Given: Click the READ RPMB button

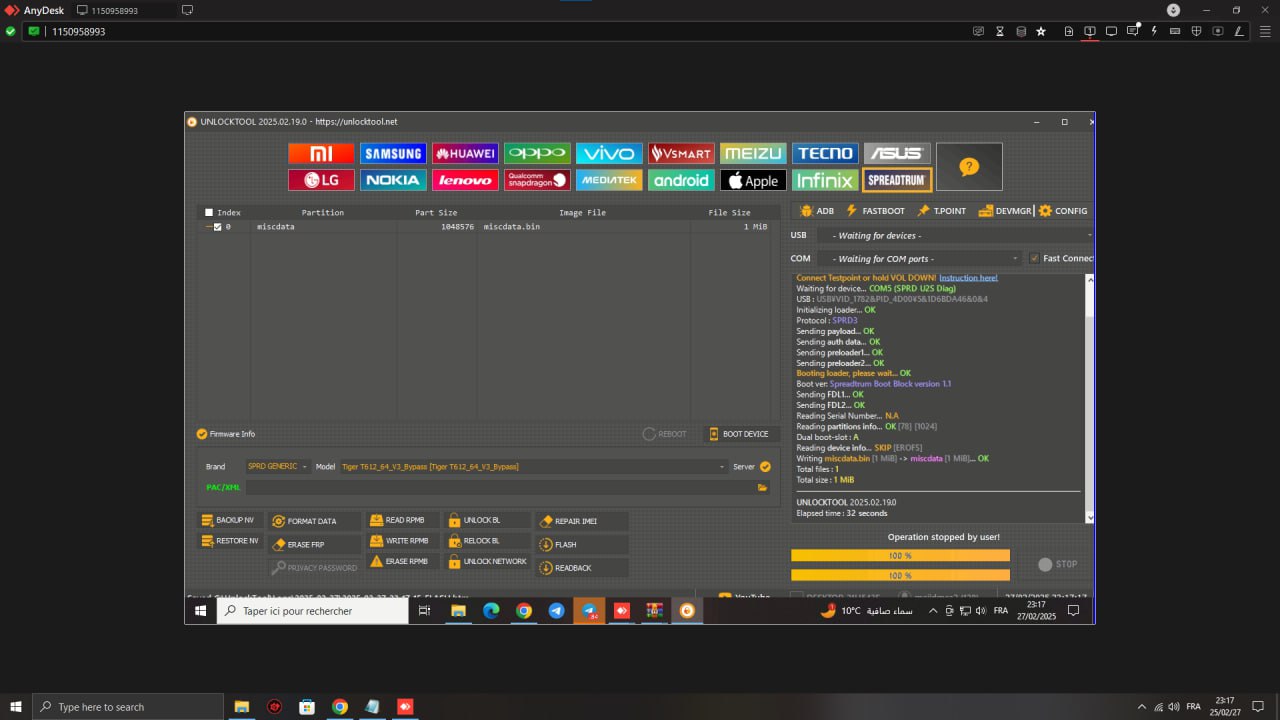Looking at the screenshot, I should coord(400,520).
